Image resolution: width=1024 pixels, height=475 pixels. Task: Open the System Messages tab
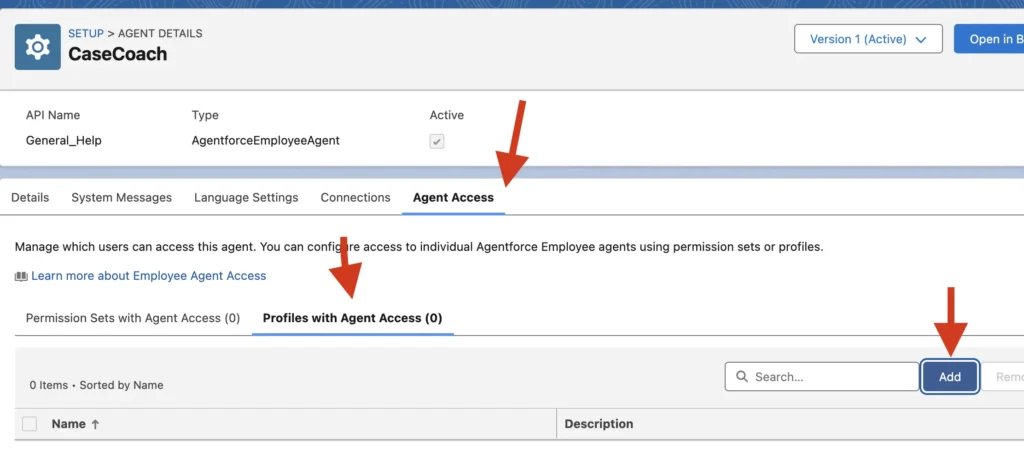coord(121,198)
